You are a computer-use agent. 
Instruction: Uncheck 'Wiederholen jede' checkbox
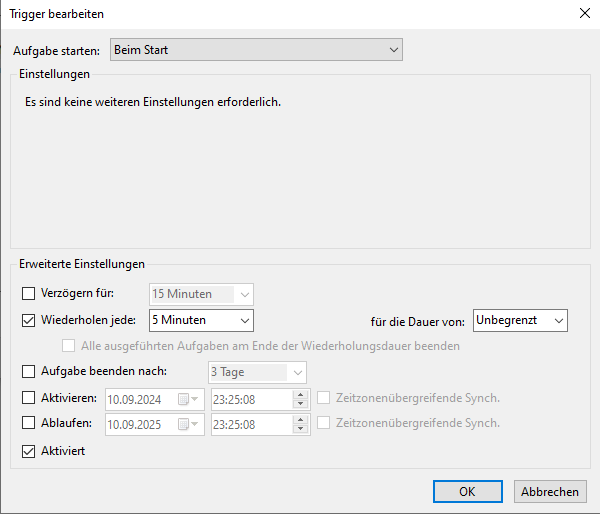tap(28, 320)
